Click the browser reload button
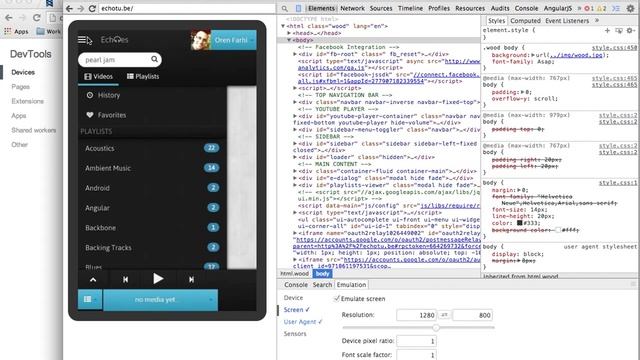This screenshot has height=360, width=640. pyautogui.click(x=92, y=8)
